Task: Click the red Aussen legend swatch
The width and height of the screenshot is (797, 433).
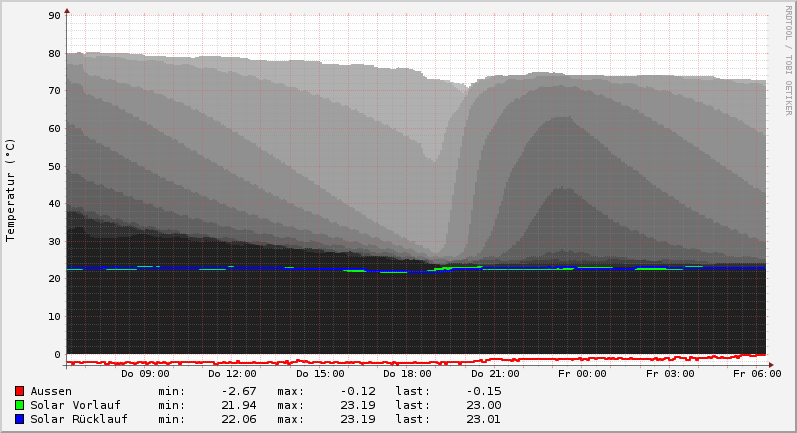Action: 20,391
